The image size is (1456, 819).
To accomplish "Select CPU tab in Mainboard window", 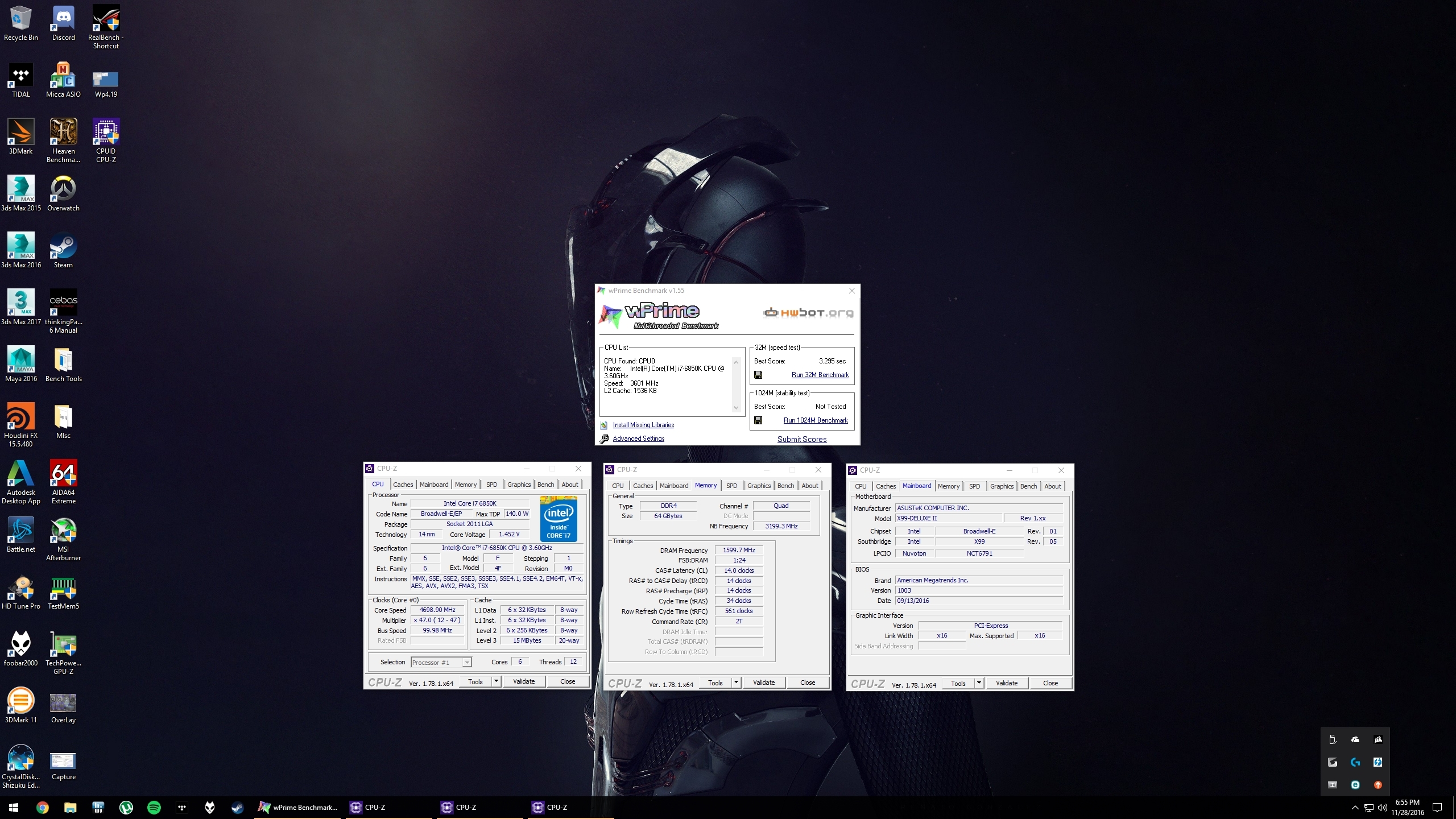I will point(861,486).
